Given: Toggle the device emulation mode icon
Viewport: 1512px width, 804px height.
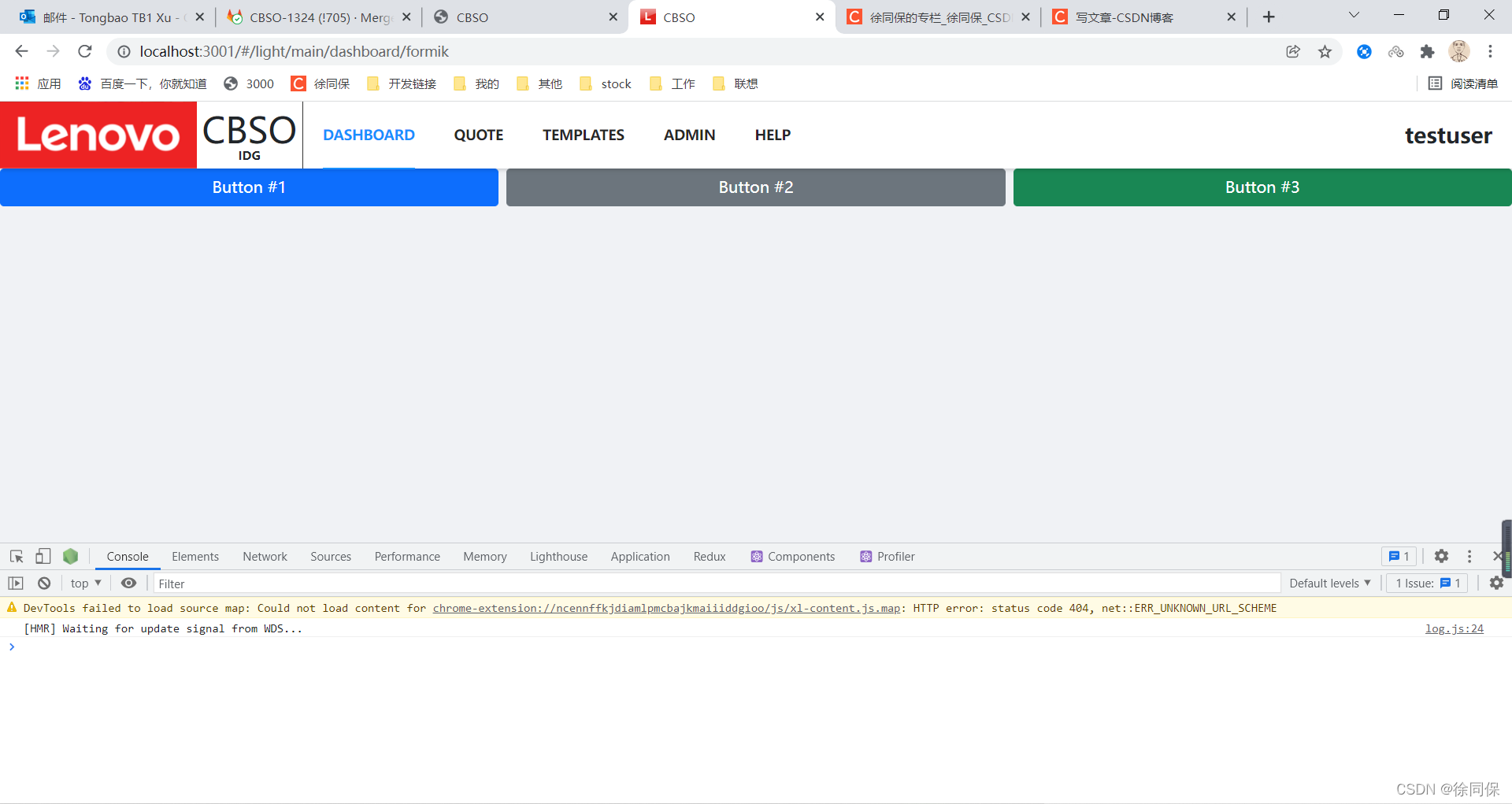Looking at the screenshot, I should point(43,556).
